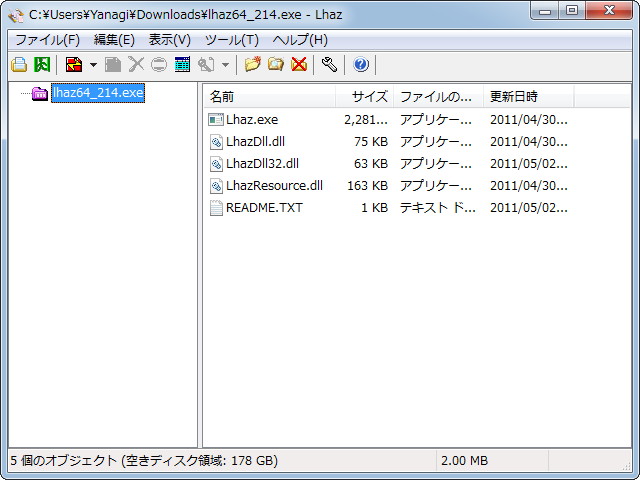Click the new folder toolbar icon
640x480 pixels.
253,64
